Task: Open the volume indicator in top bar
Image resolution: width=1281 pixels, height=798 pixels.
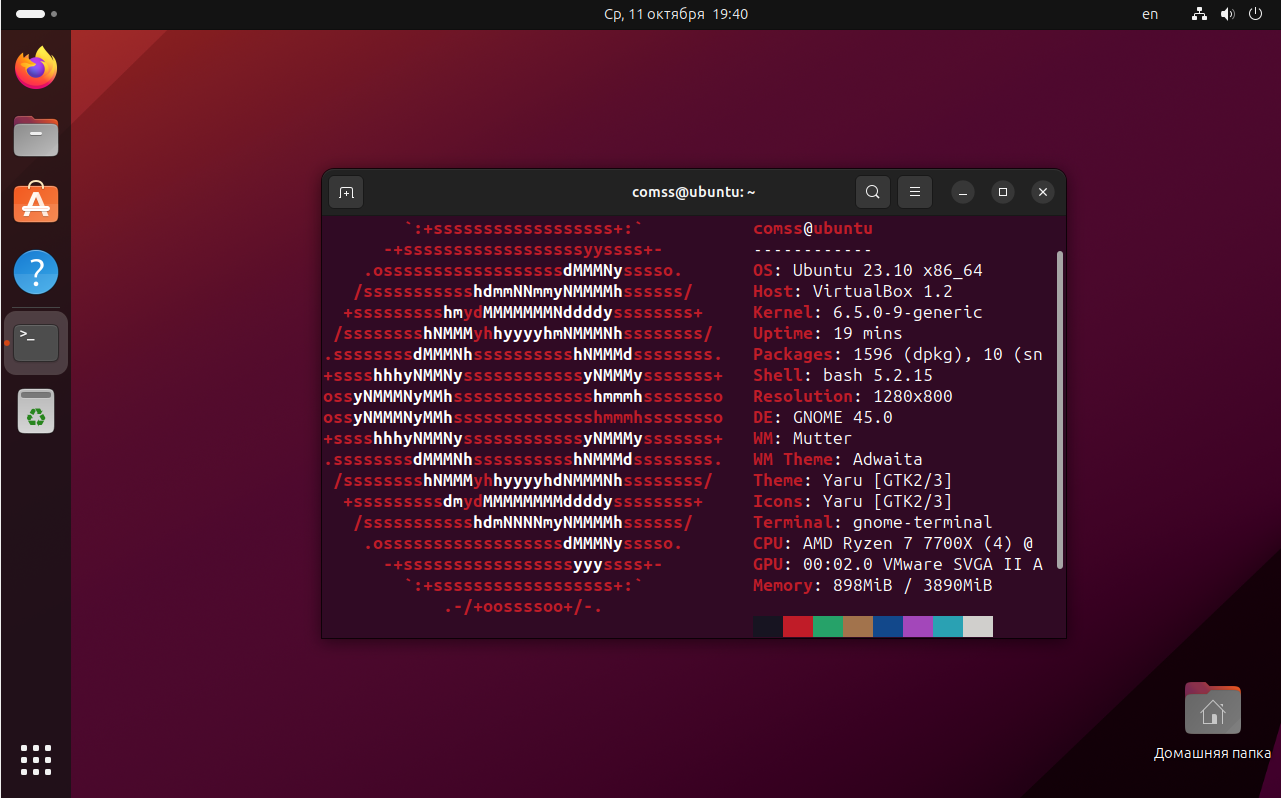Action: point(1228,14)
